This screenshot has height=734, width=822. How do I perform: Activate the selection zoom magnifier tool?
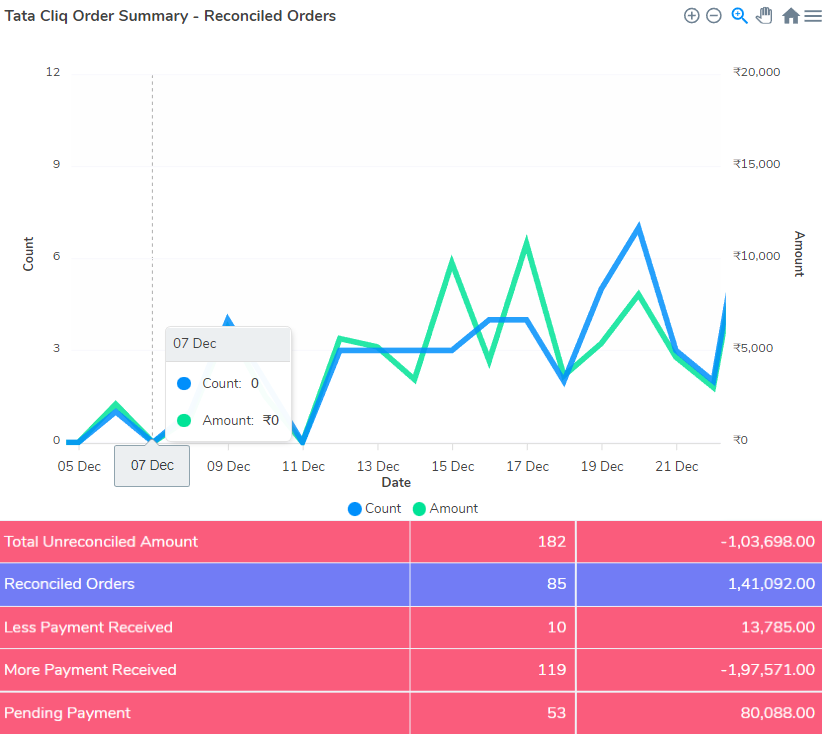pyautogui.click(x=739, y=16)
